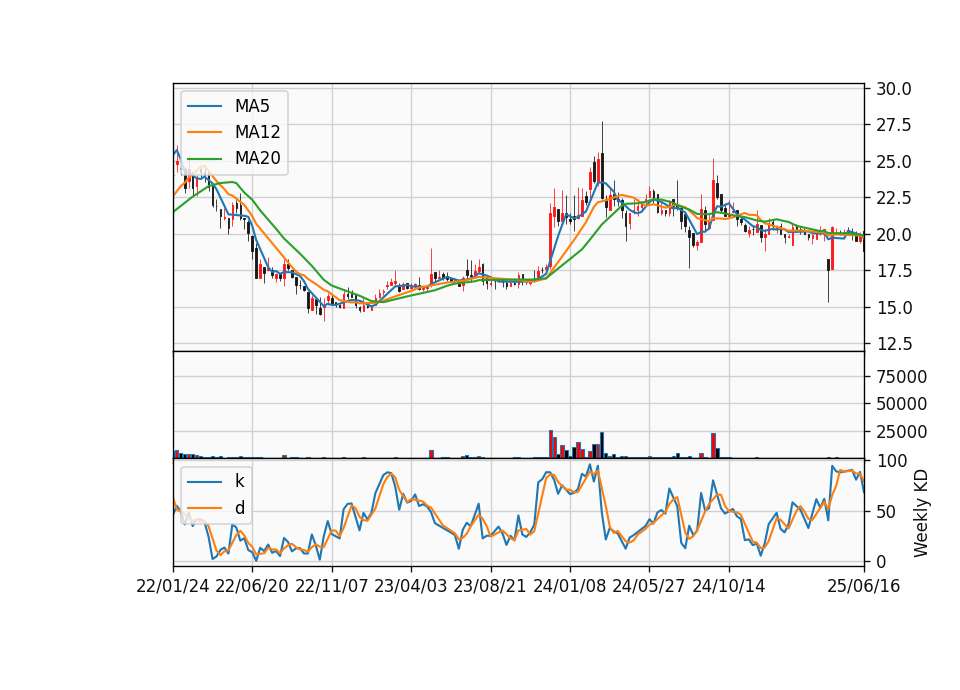Screen dimensions: 960x690
Task: Click the 22.5 price axis value
Action: [x=894, y=198]
